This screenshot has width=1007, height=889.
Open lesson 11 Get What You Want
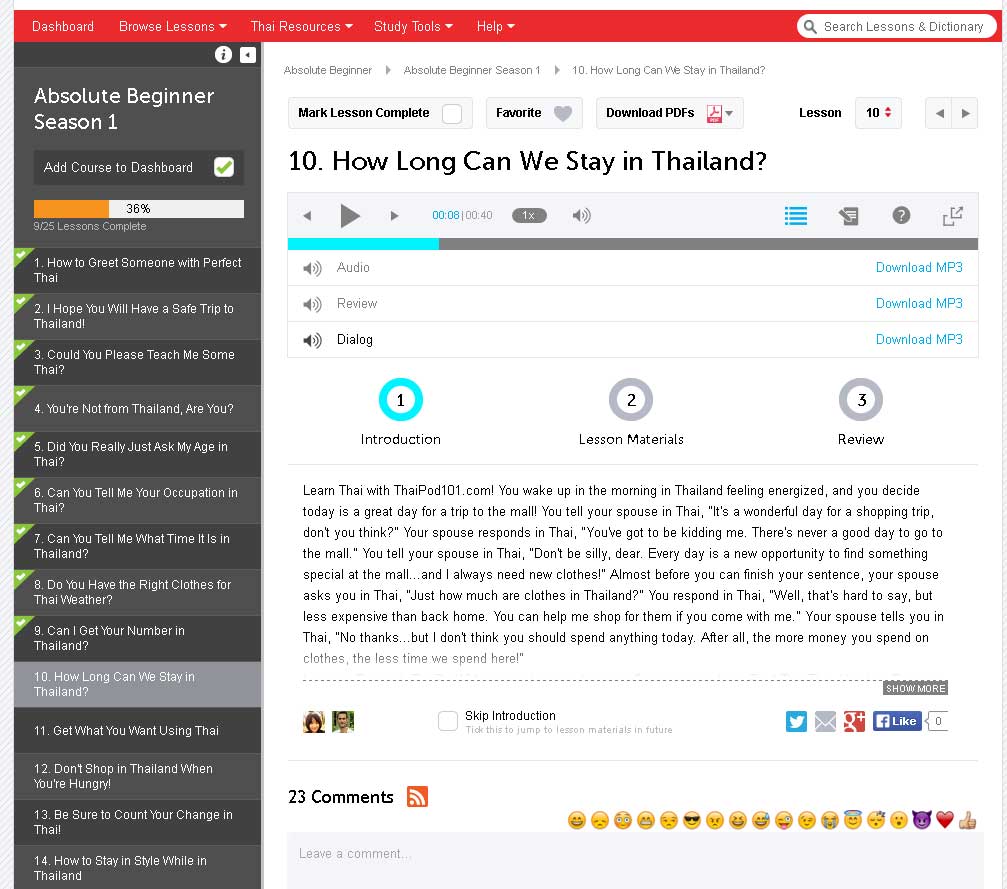pyautogui.click(x=137, y=731)
